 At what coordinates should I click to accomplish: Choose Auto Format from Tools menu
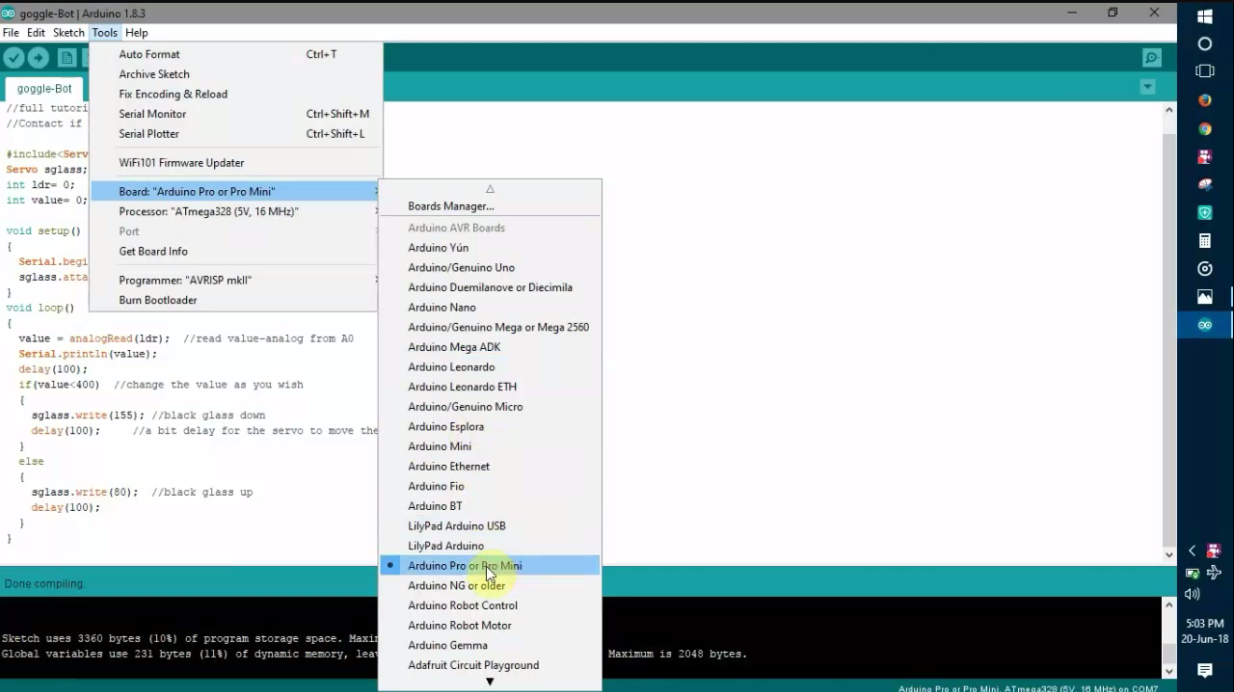[236, 54]
